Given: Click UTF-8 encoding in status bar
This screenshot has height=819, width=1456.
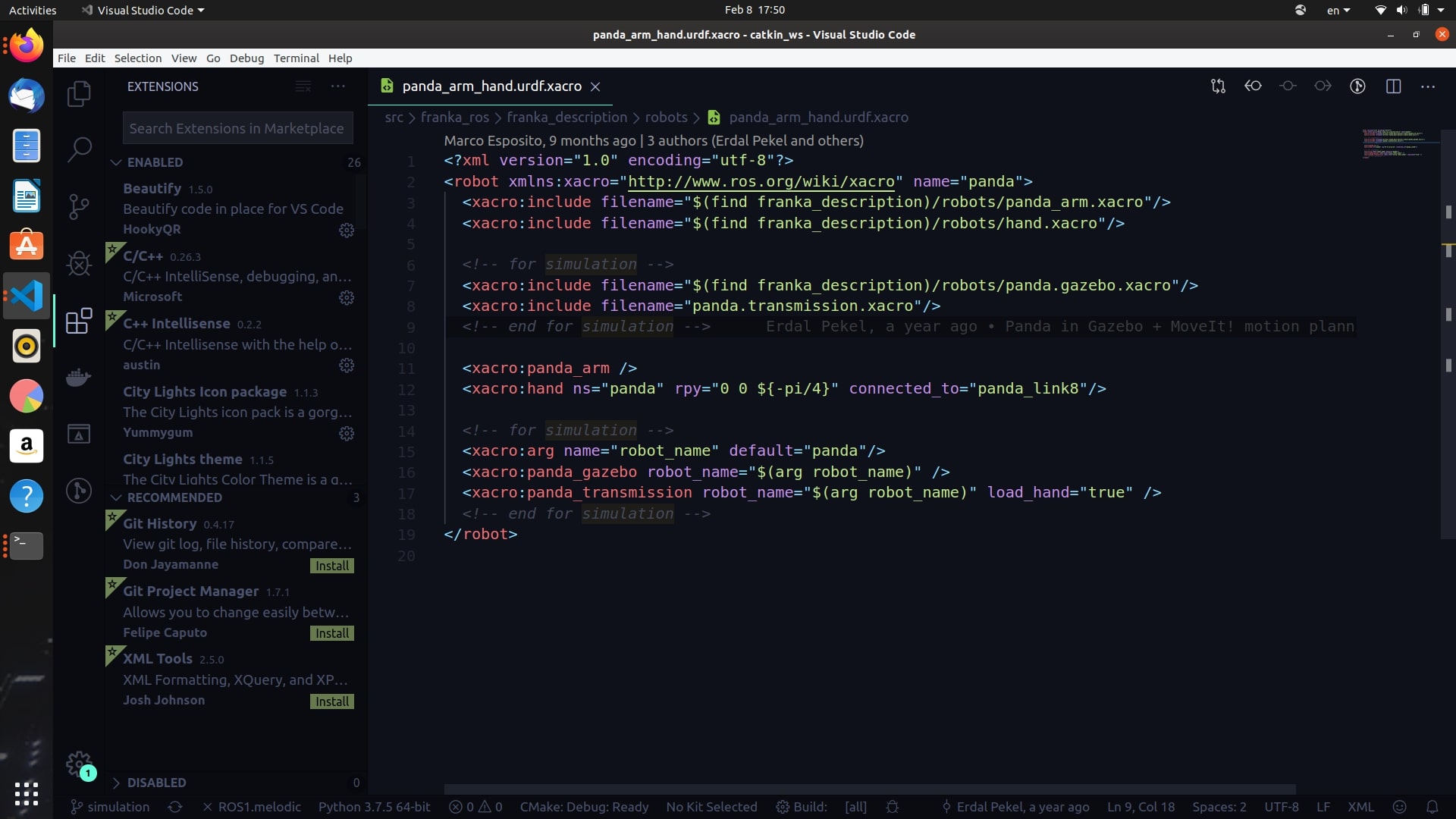Looking at the screenshot, I should coord(1281,807).
